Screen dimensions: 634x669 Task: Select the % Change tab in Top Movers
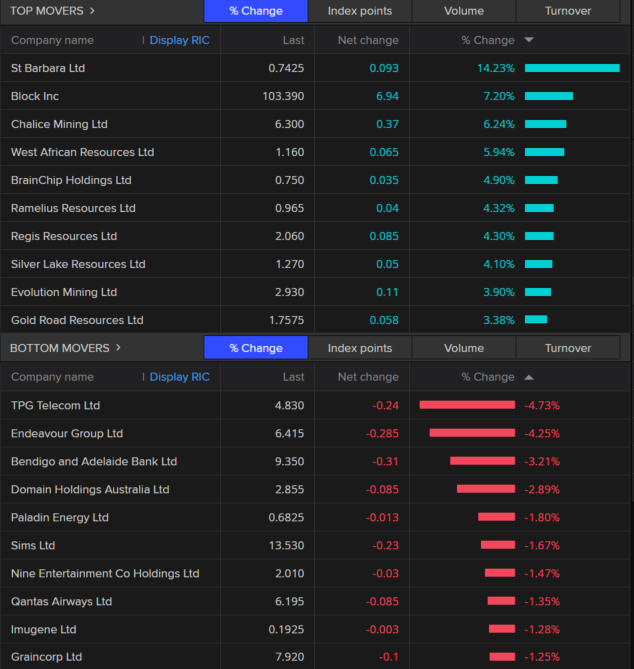tap(256, 11)
